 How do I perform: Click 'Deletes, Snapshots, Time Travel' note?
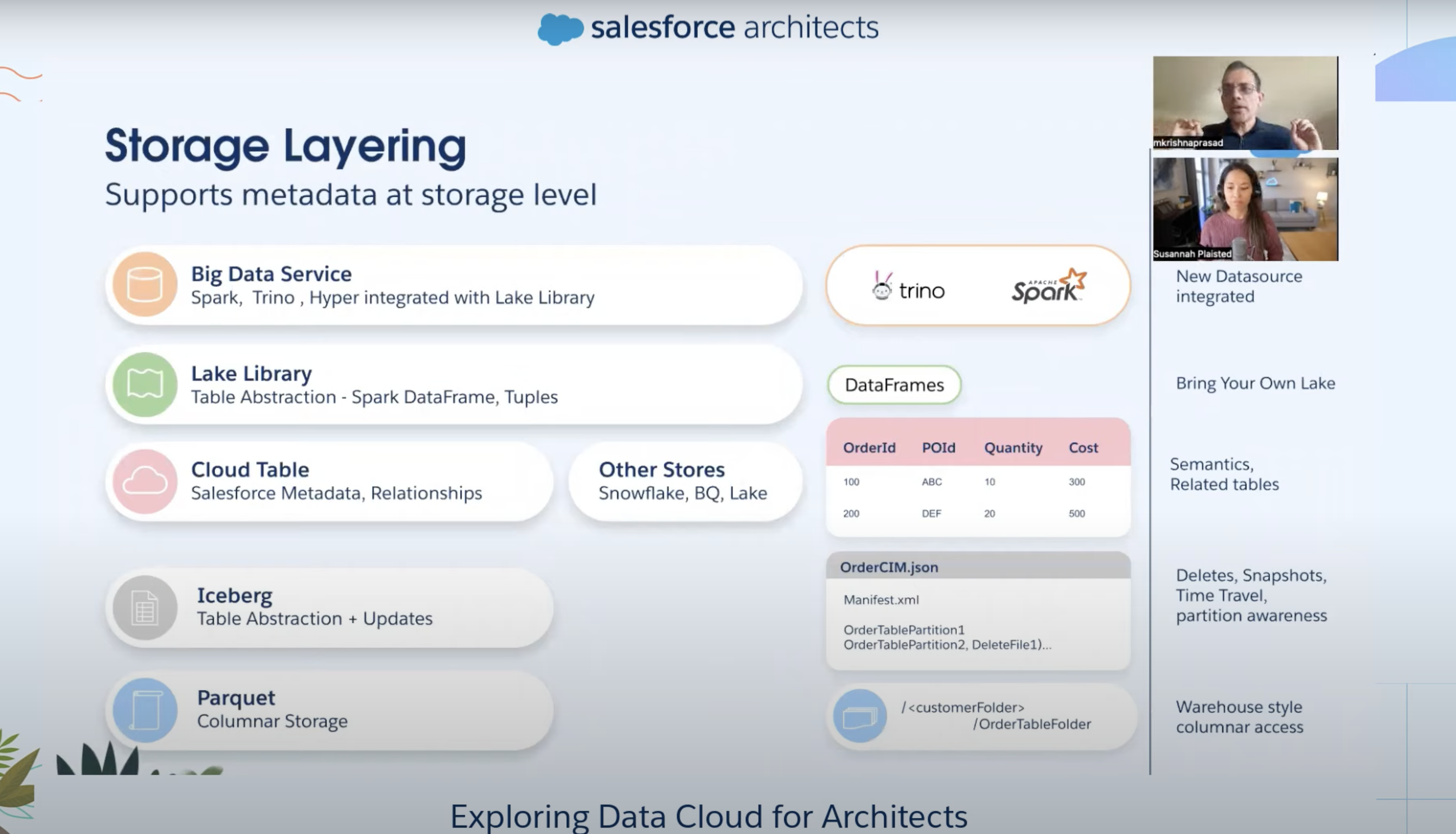pyautogui.click(x=1251, y=596)
